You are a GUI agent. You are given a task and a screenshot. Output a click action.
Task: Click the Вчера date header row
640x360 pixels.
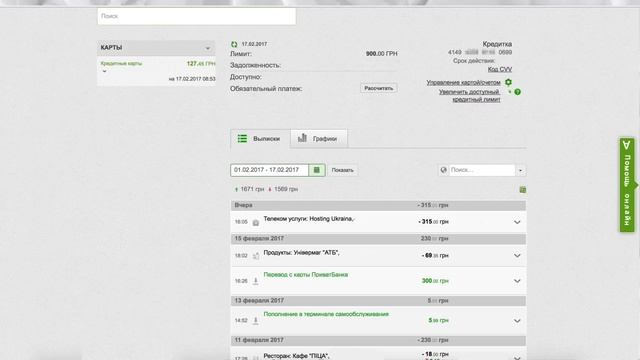click(x=378, y=205)
